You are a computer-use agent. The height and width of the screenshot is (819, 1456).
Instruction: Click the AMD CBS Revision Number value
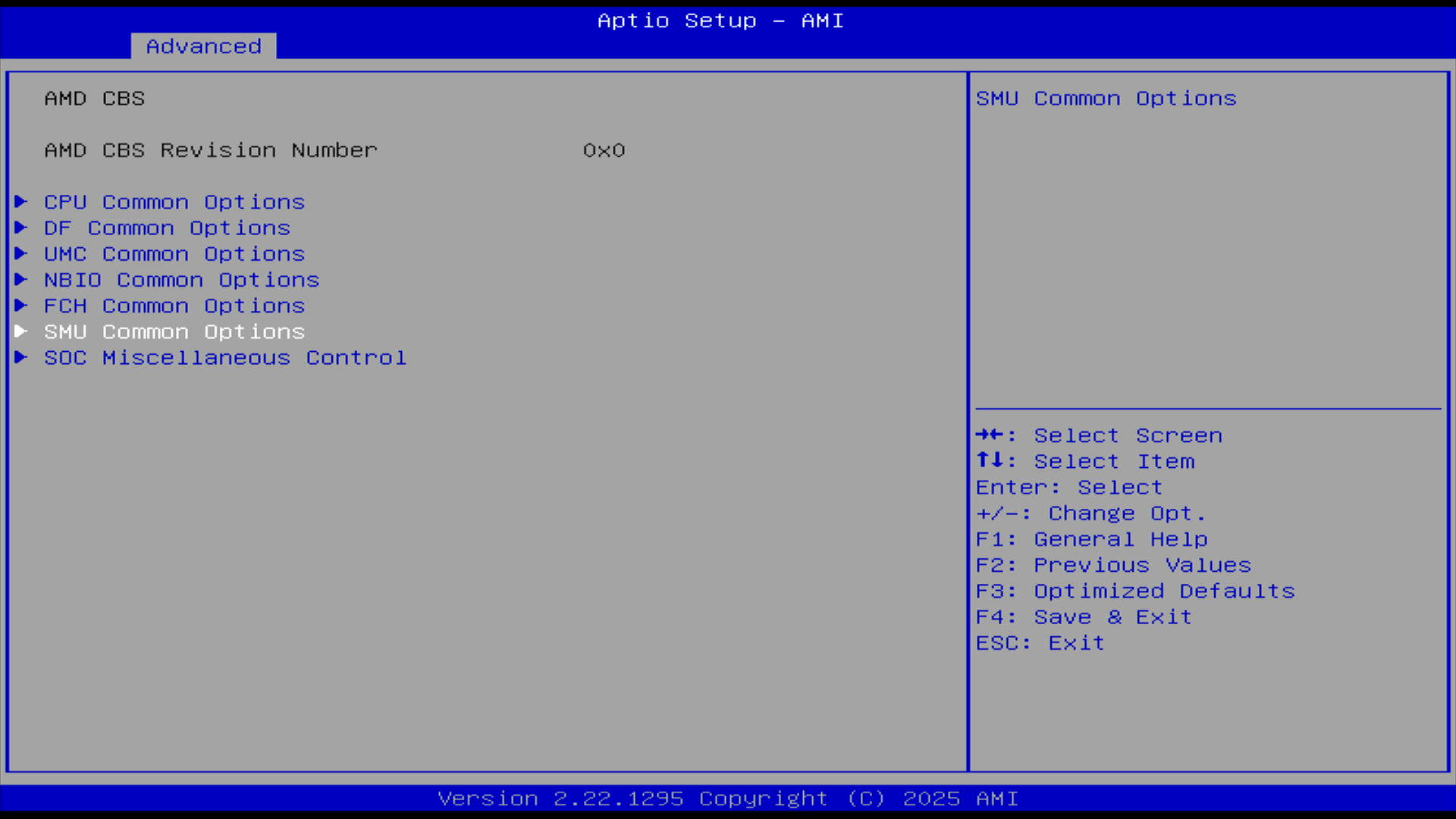604,150
